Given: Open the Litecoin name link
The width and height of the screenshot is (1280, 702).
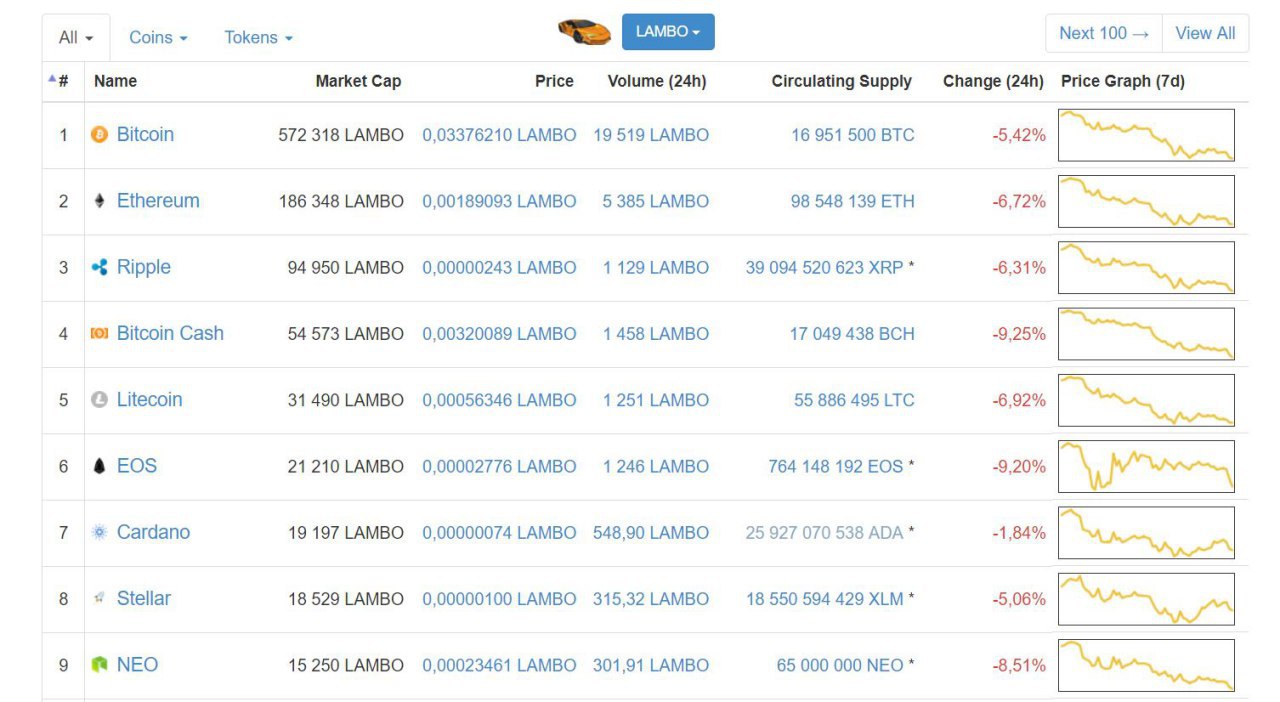Looking at the screenshot, I should 149,399.
